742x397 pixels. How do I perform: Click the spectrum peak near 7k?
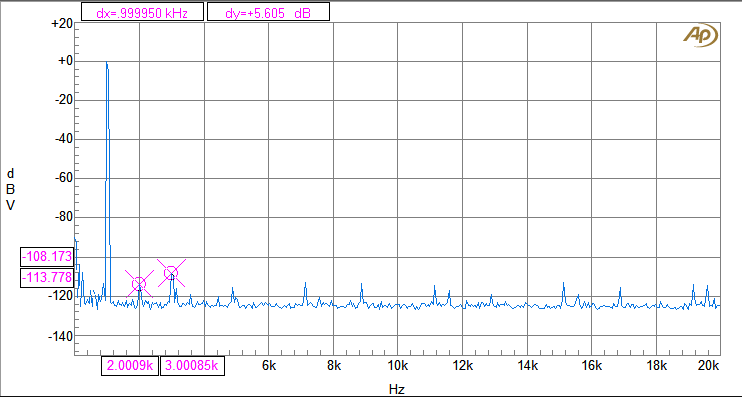[306, 284]
